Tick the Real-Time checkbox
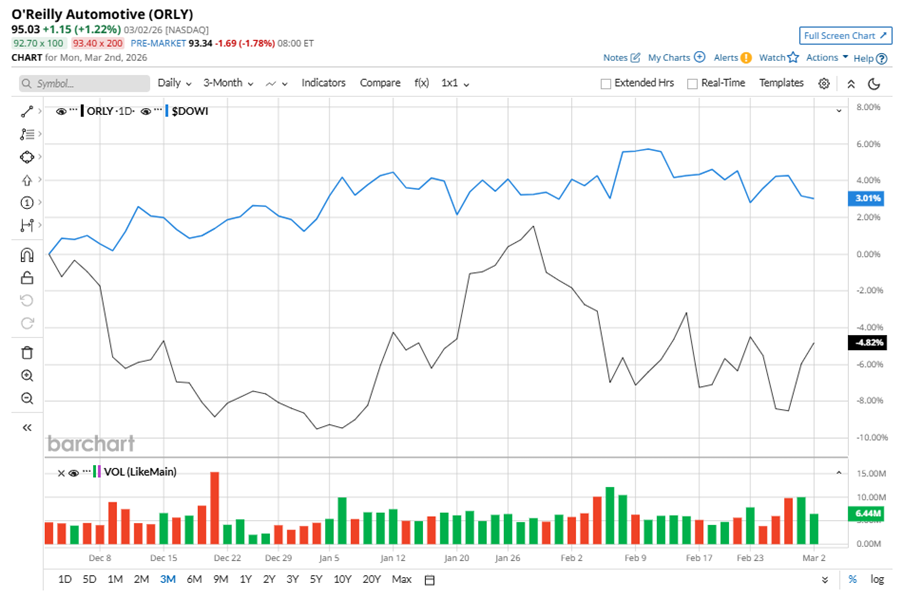903x599 pixels. coord(692,84)
